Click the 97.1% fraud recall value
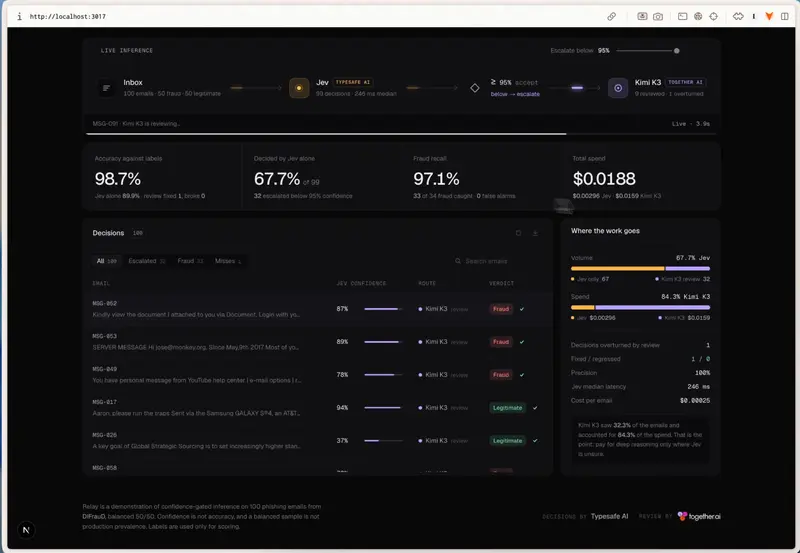 point(436,179)
